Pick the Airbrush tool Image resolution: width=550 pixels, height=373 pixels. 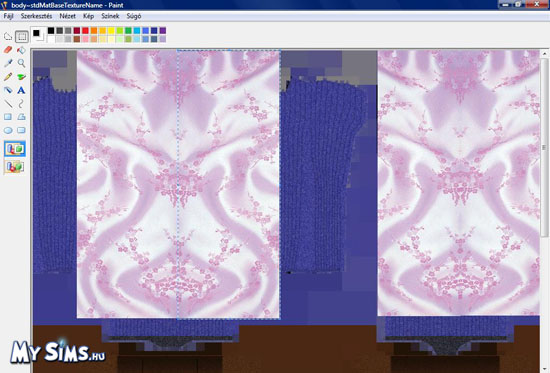[x=8, y=90]
